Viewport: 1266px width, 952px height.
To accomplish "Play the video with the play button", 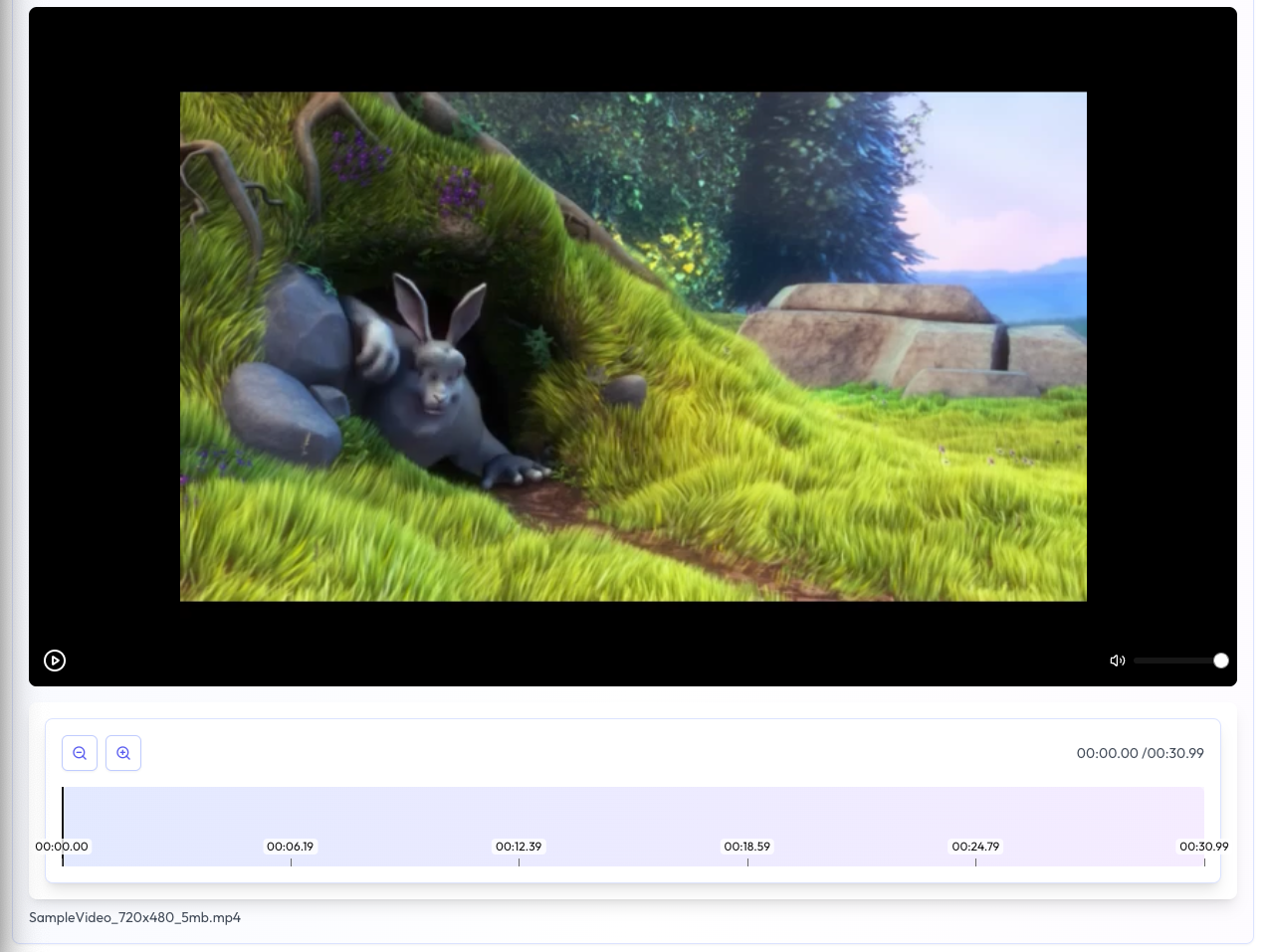I will coord(55,661).
